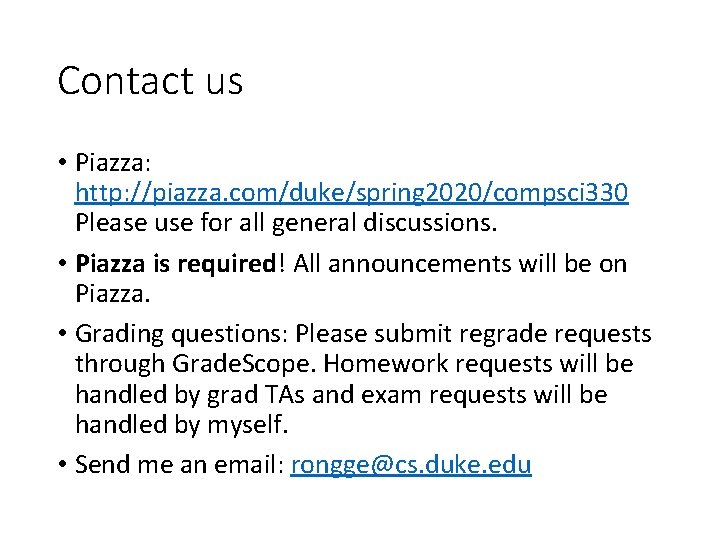This screenshot has height=540, width=720.
Task: Click 'Please use for all general discussions' line
Action: [x=286, y=221]
